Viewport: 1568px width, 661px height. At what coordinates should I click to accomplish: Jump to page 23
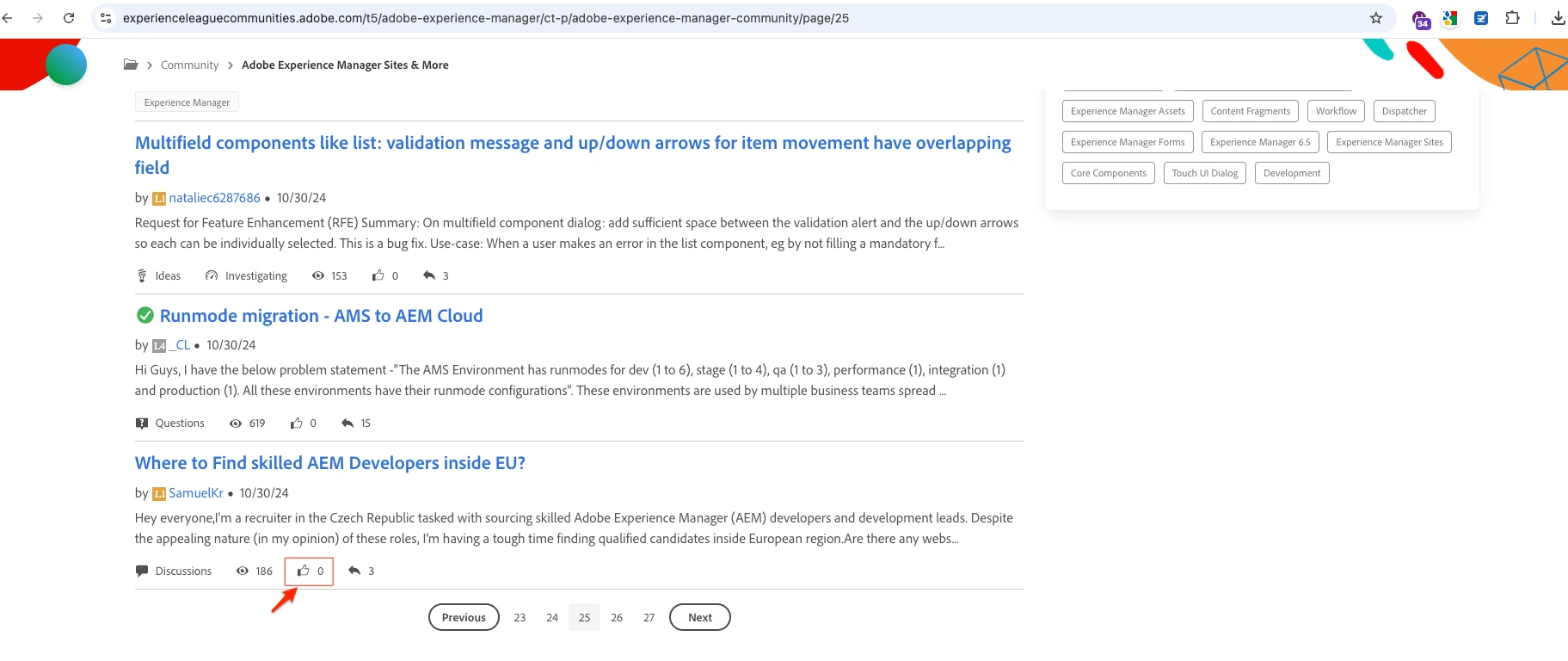pyautogui.click(x=520, y=617)
